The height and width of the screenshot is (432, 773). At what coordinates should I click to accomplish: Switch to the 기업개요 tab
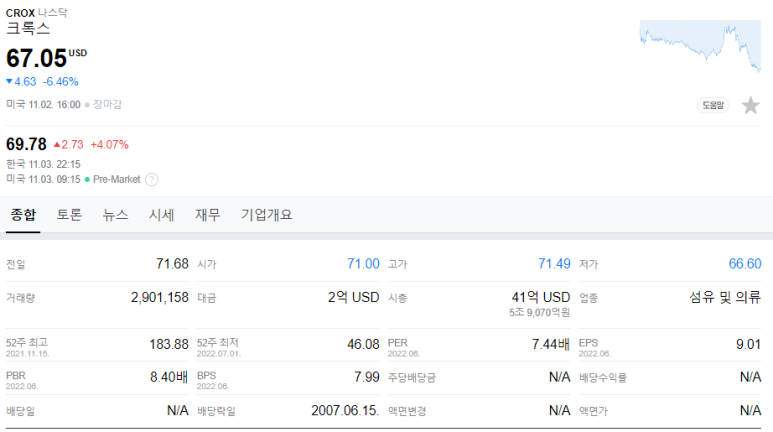(267, 215)
